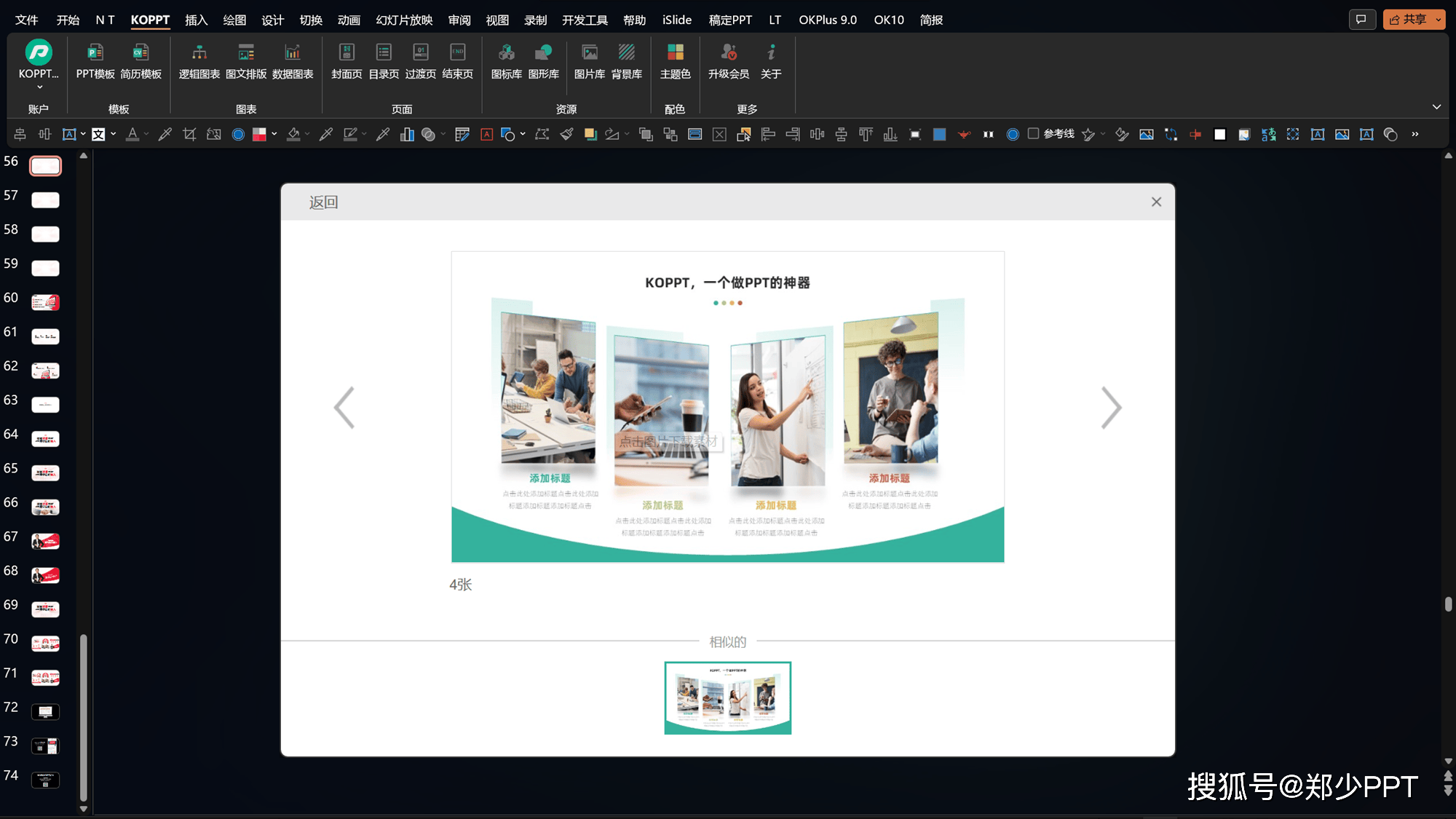This screenshot has height=819, width=1456.
Task: Select slide 72 thumbnail
Action: tap(45, 711)
